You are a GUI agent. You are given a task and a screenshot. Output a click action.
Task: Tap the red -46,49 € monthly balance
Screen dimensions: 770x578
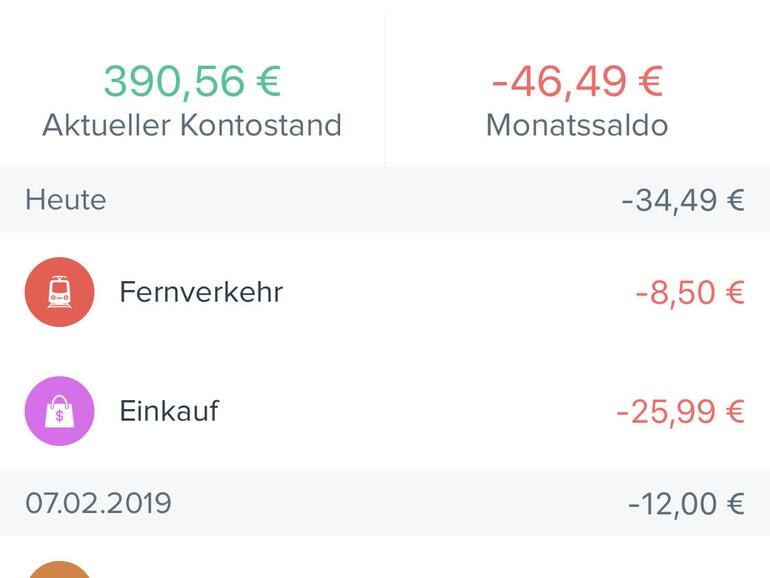577,81
